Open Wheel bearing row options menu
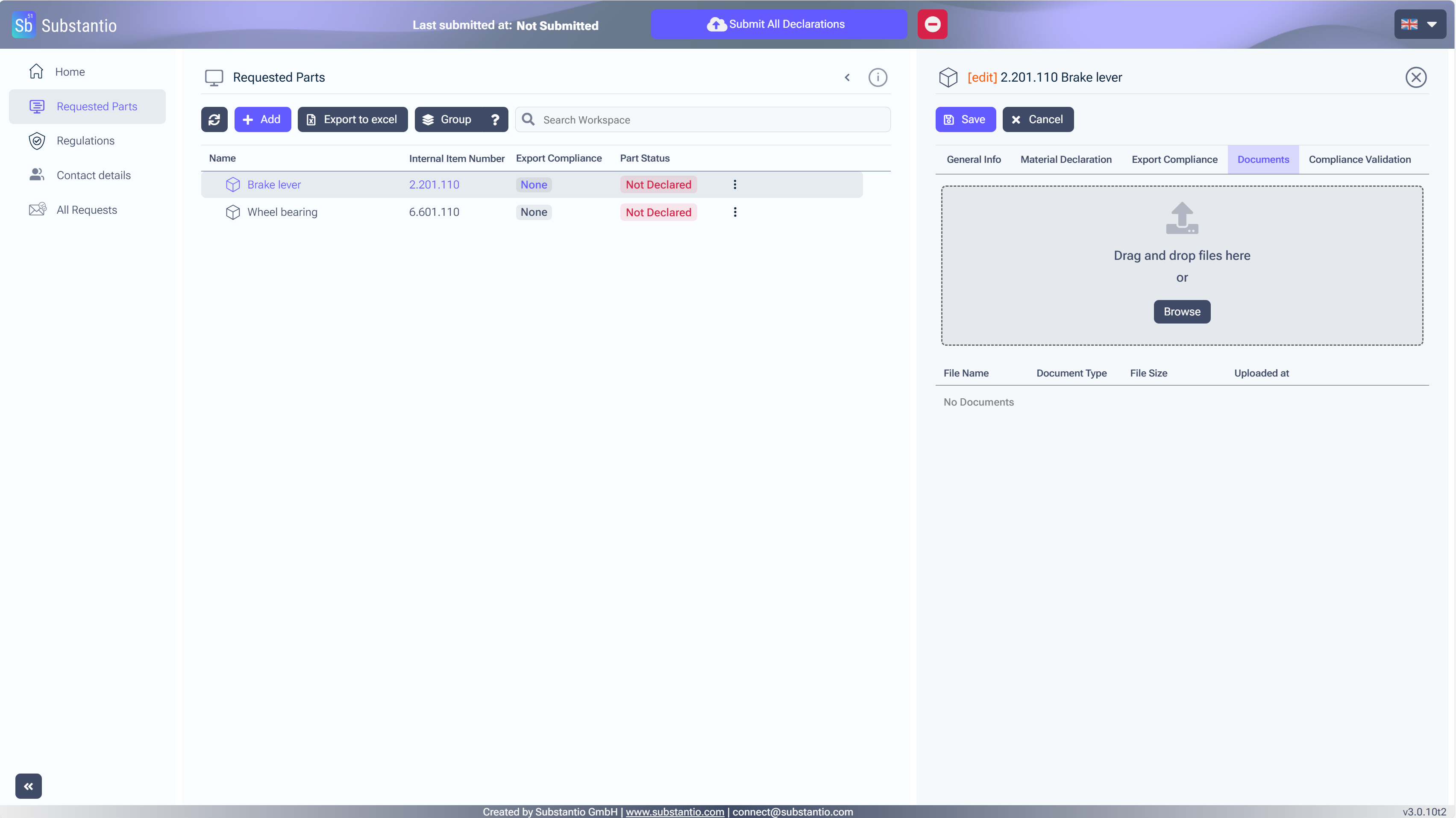The height and width of the screenshot is (818, 1456). tap(734, 212)
